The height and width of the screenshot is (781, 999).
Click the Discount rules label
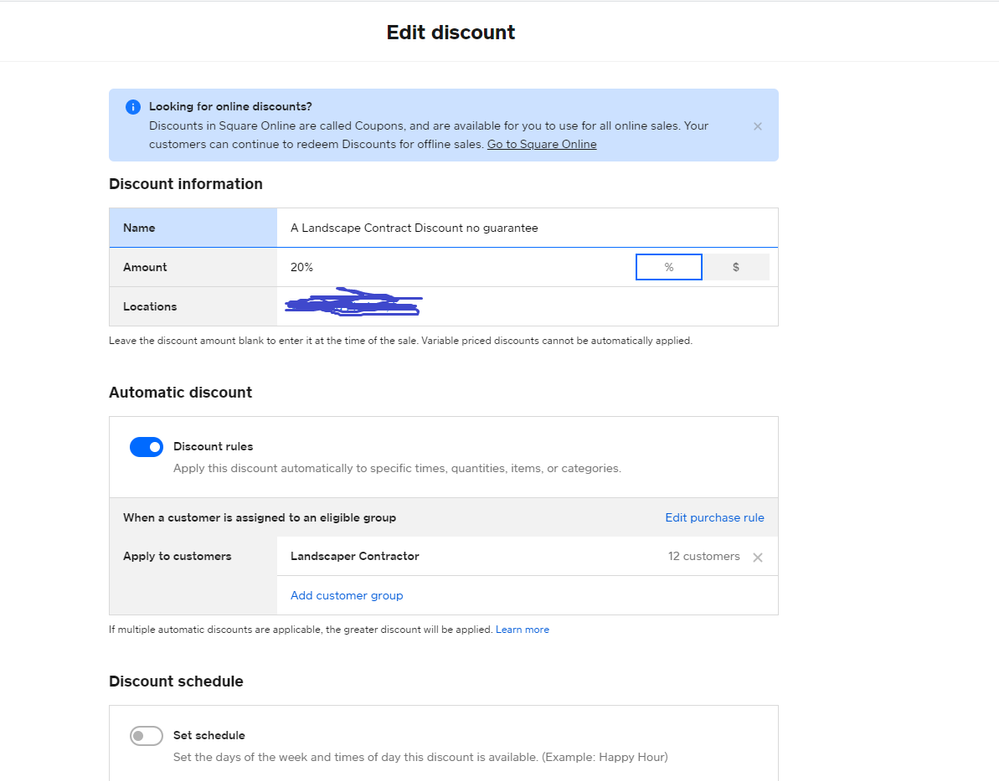coord(213,447)
